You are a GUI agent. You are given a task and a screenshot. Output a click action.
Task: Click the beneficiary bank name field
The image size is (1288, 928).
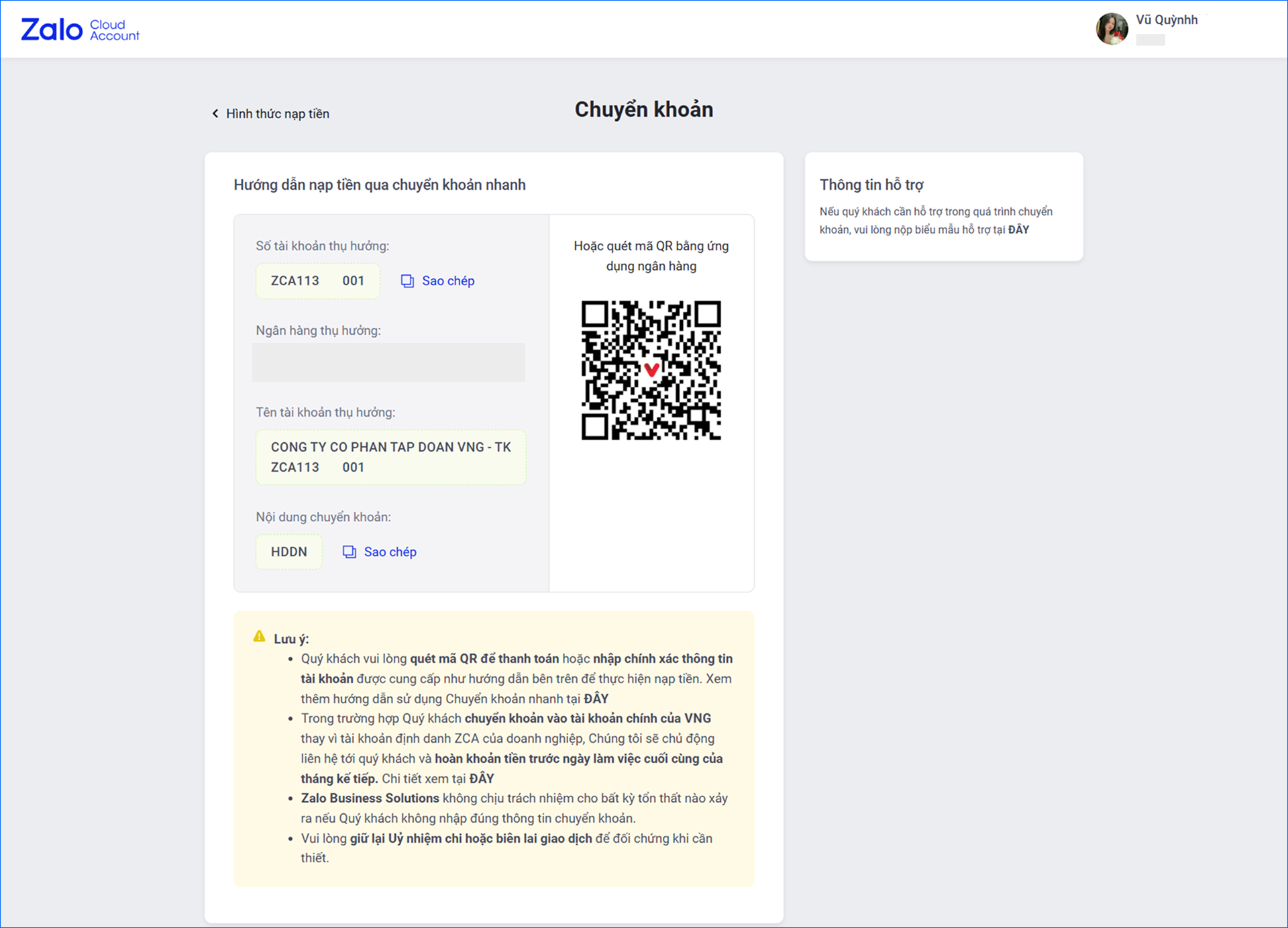[x=388, y=362]
